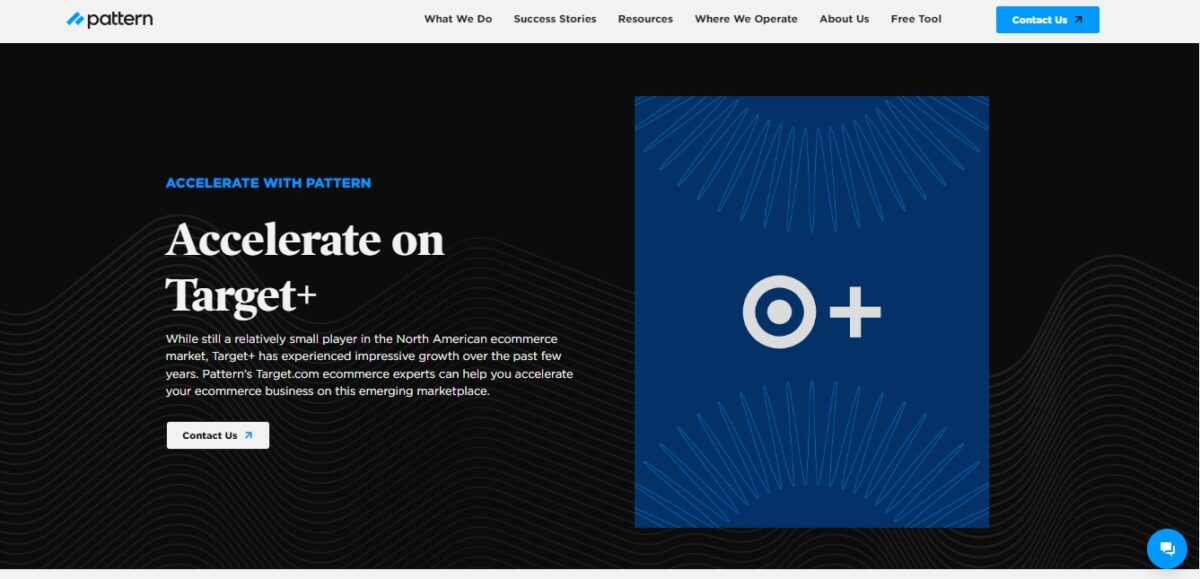Open the What We Do menu
1200x579 pixels.
458,19
